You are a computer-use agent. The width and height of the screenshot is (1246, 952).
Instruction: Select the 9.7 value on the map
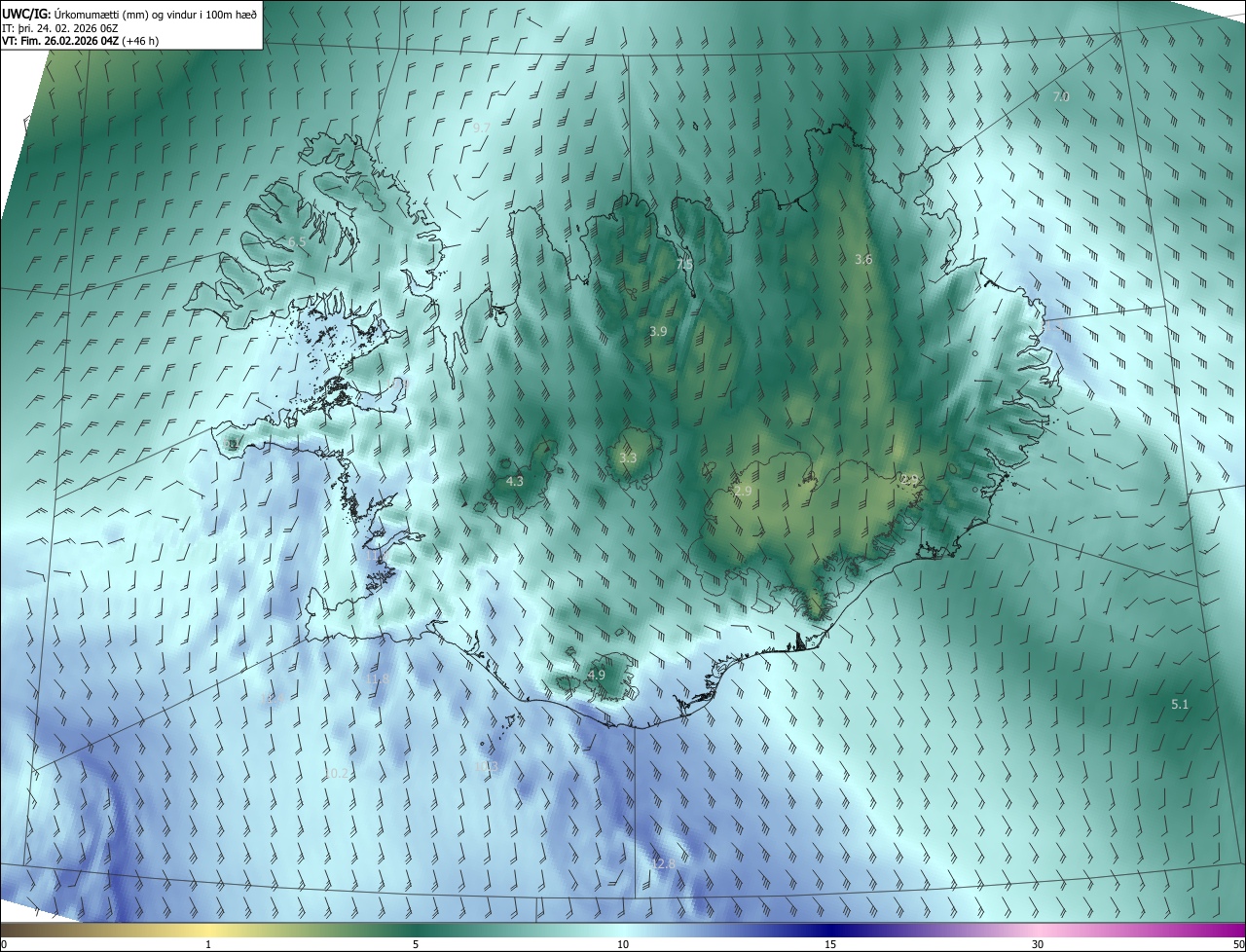(x=481, y=128)
